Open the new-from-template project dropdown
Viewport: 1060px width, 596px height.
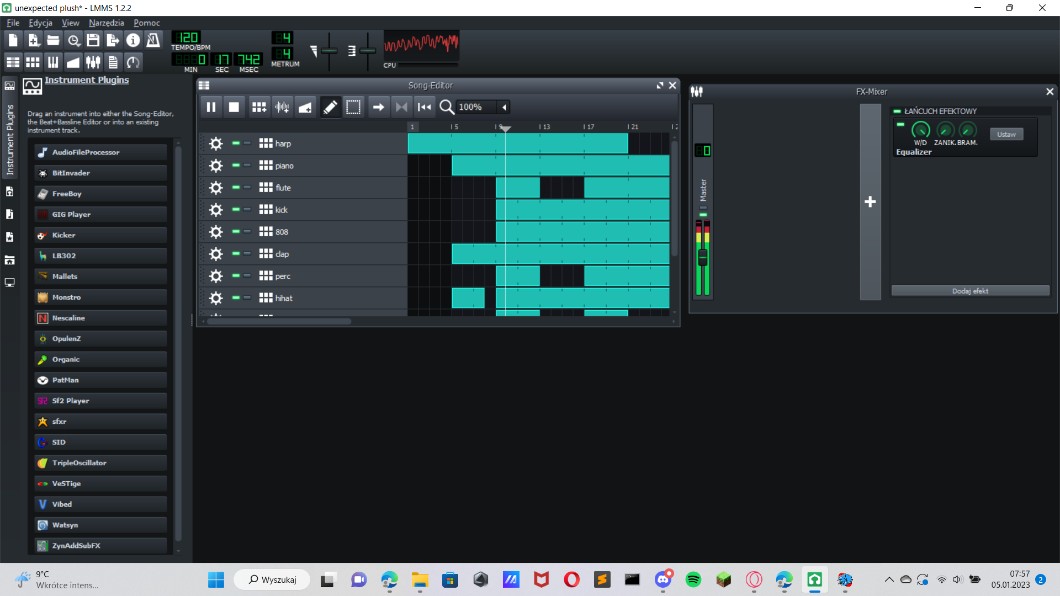click(33, 40)
